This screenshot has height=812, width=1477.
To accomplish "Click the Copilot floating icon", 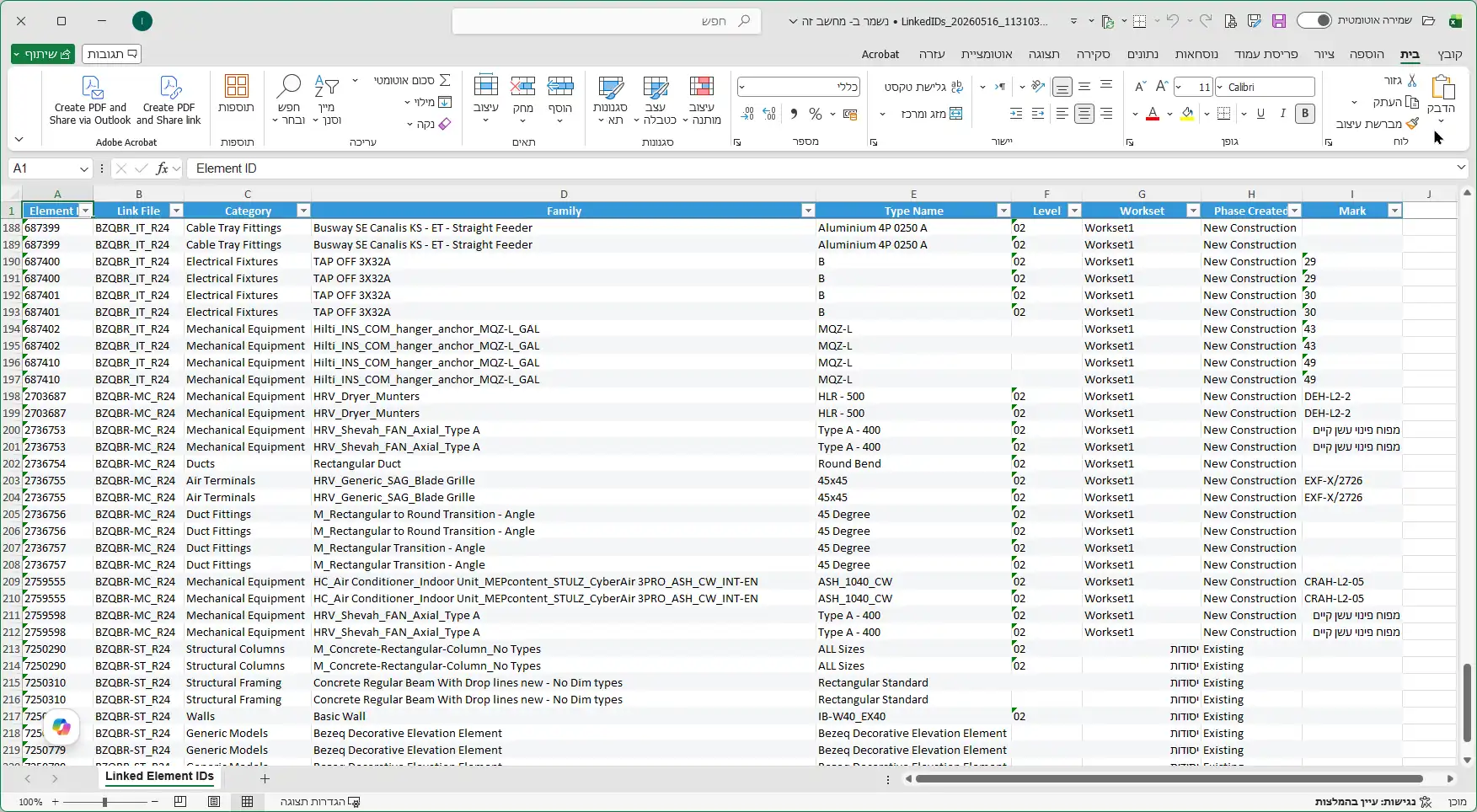I will pyautogui.click(x=62, y=727).
